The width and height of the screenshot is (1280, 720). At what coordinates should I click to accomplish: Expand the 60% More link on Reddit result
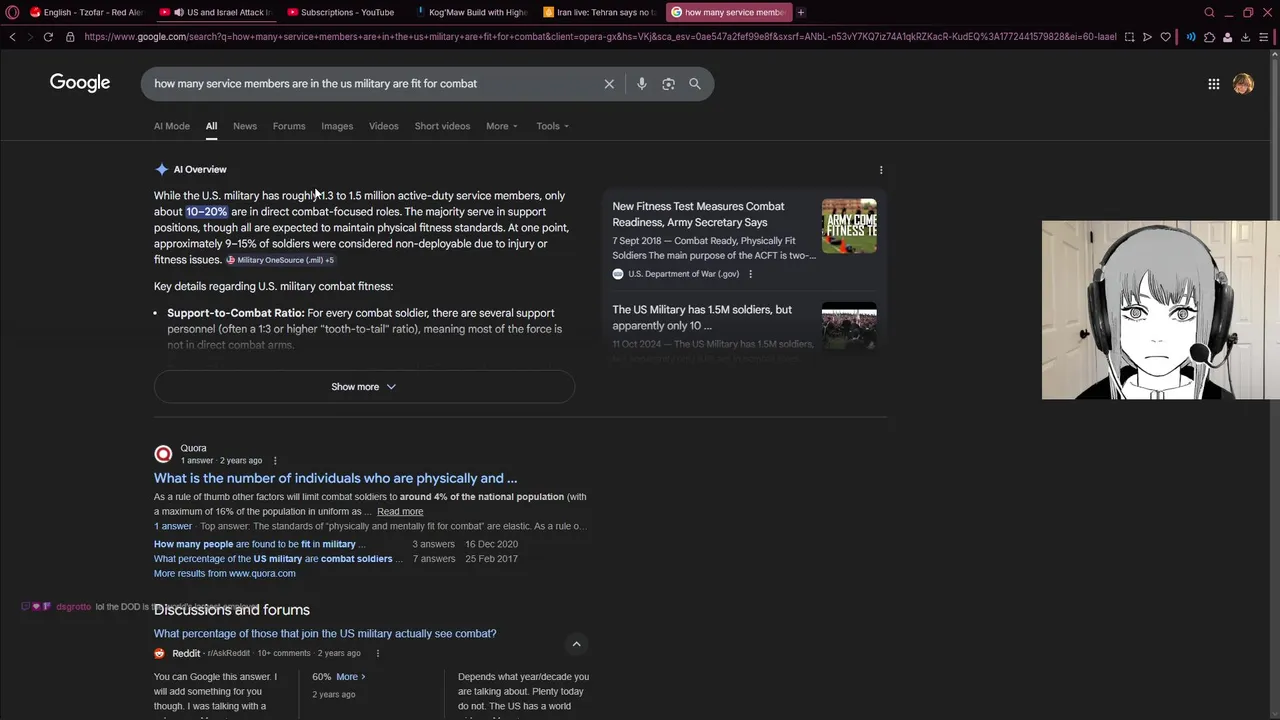[351, 677]
